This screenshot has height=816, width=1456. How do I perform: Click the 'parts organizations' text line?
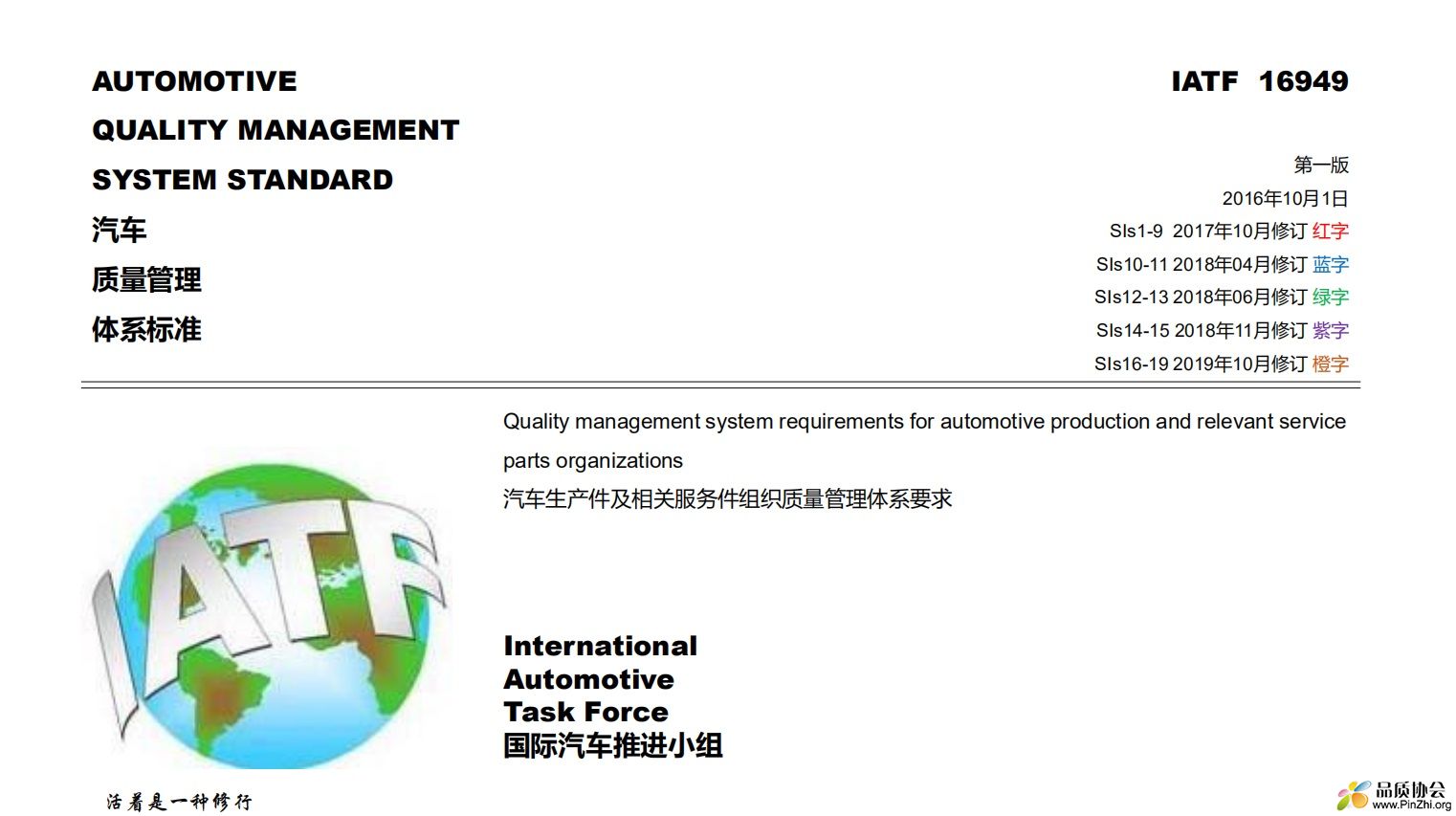[593, 461]
